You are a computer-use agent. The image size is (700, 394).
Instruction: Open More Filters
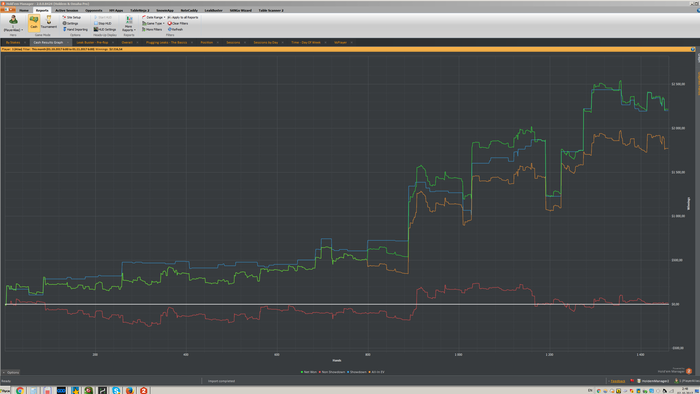click(152, 29)
